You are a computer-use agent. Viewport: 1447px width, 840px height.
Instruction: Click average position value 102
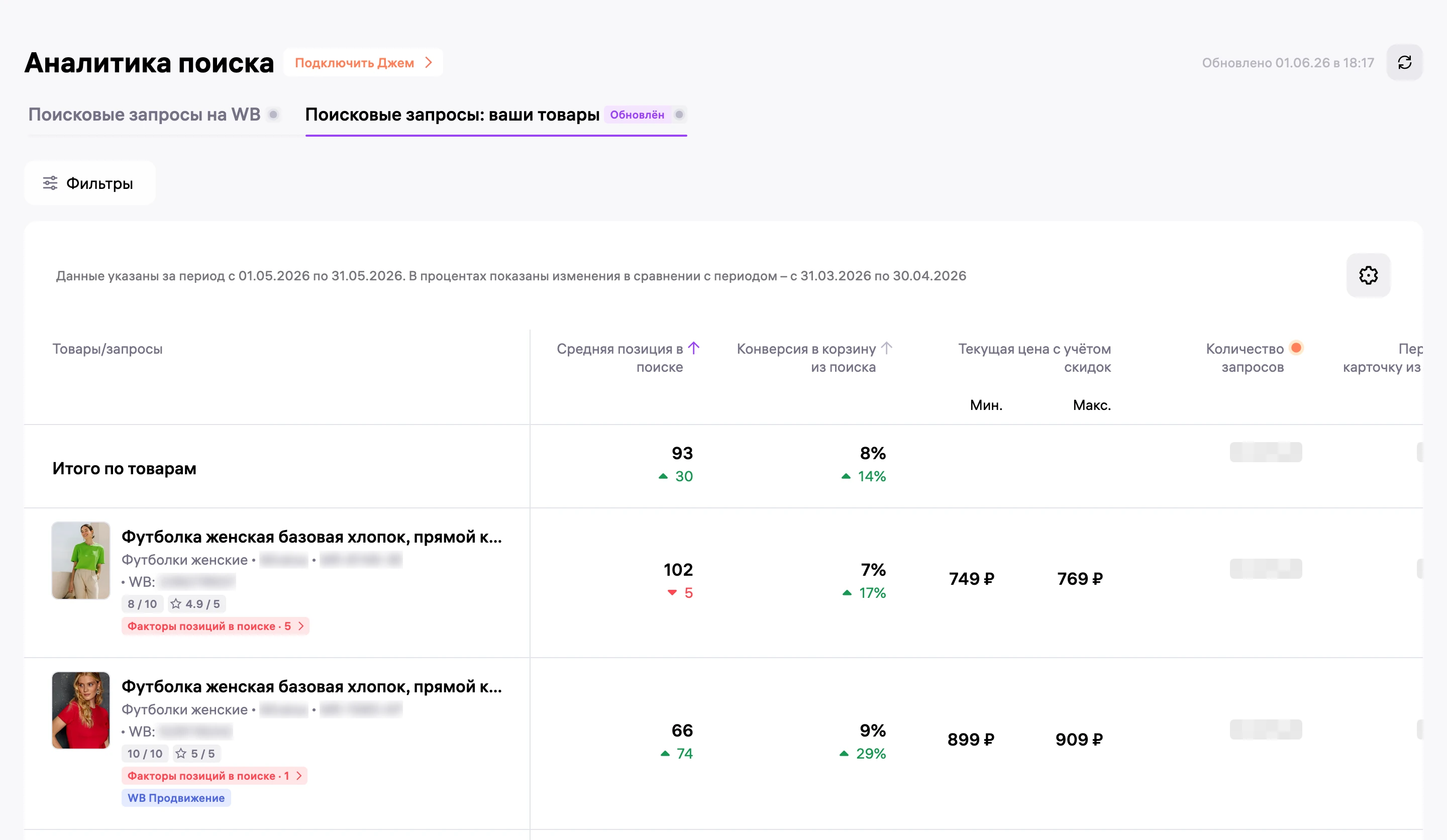click(x=678, y=570)
